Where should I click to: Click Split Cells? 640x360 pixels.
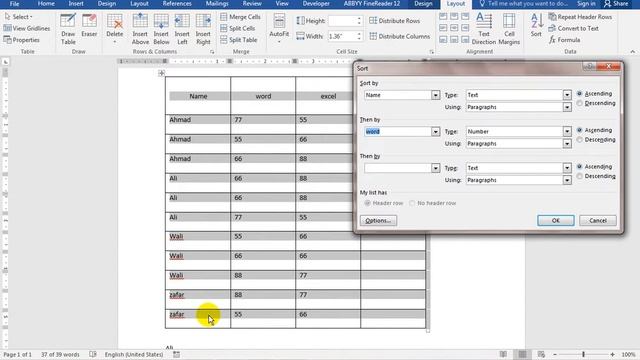tap(238, 29)
